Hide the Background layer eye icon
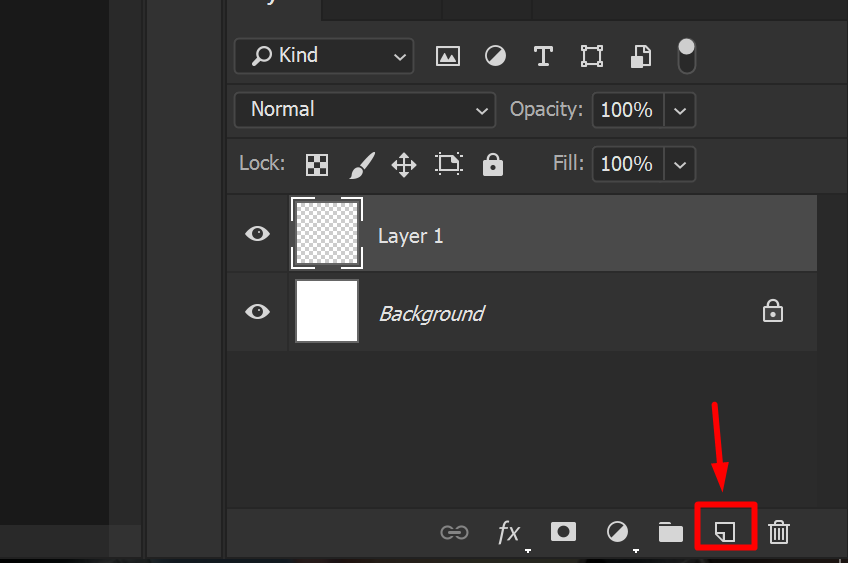Image resolution: width=848 pixels, height=563 pixels. 257,312
